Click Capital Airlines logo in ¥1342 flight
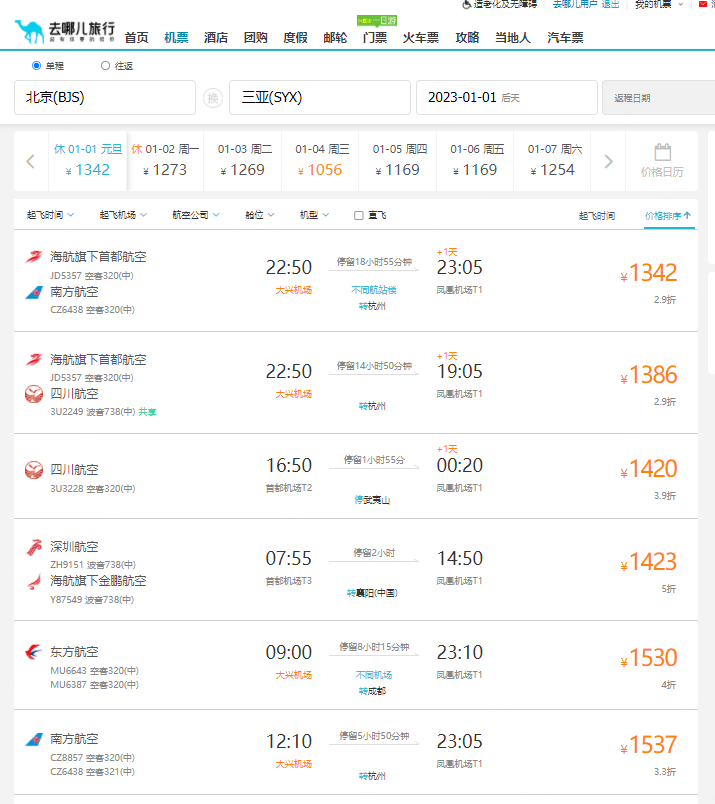Image resolution: width=715 pixels, height=804 pixels. [x=34, y=257]
